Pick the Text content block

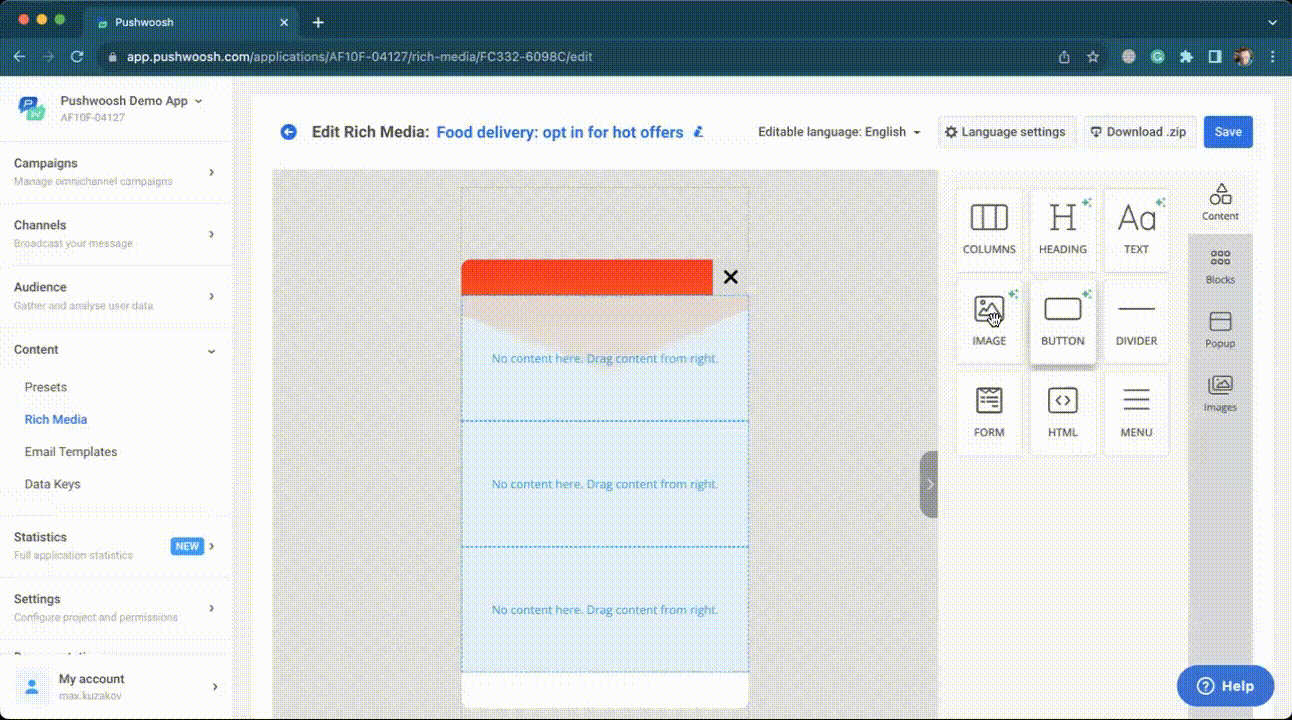tap(1136, 230)
